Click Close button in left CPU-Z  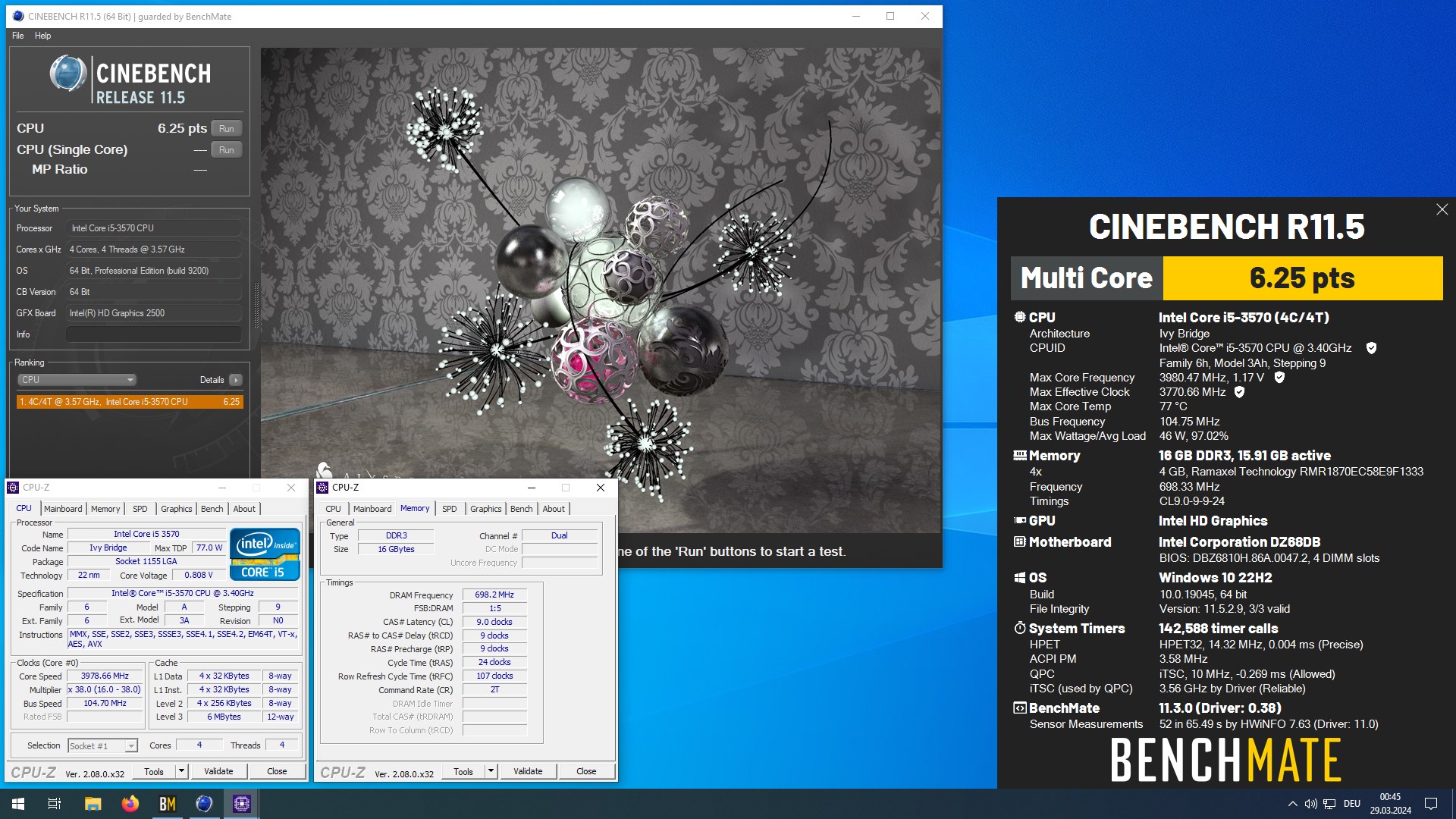pos(277,771)
